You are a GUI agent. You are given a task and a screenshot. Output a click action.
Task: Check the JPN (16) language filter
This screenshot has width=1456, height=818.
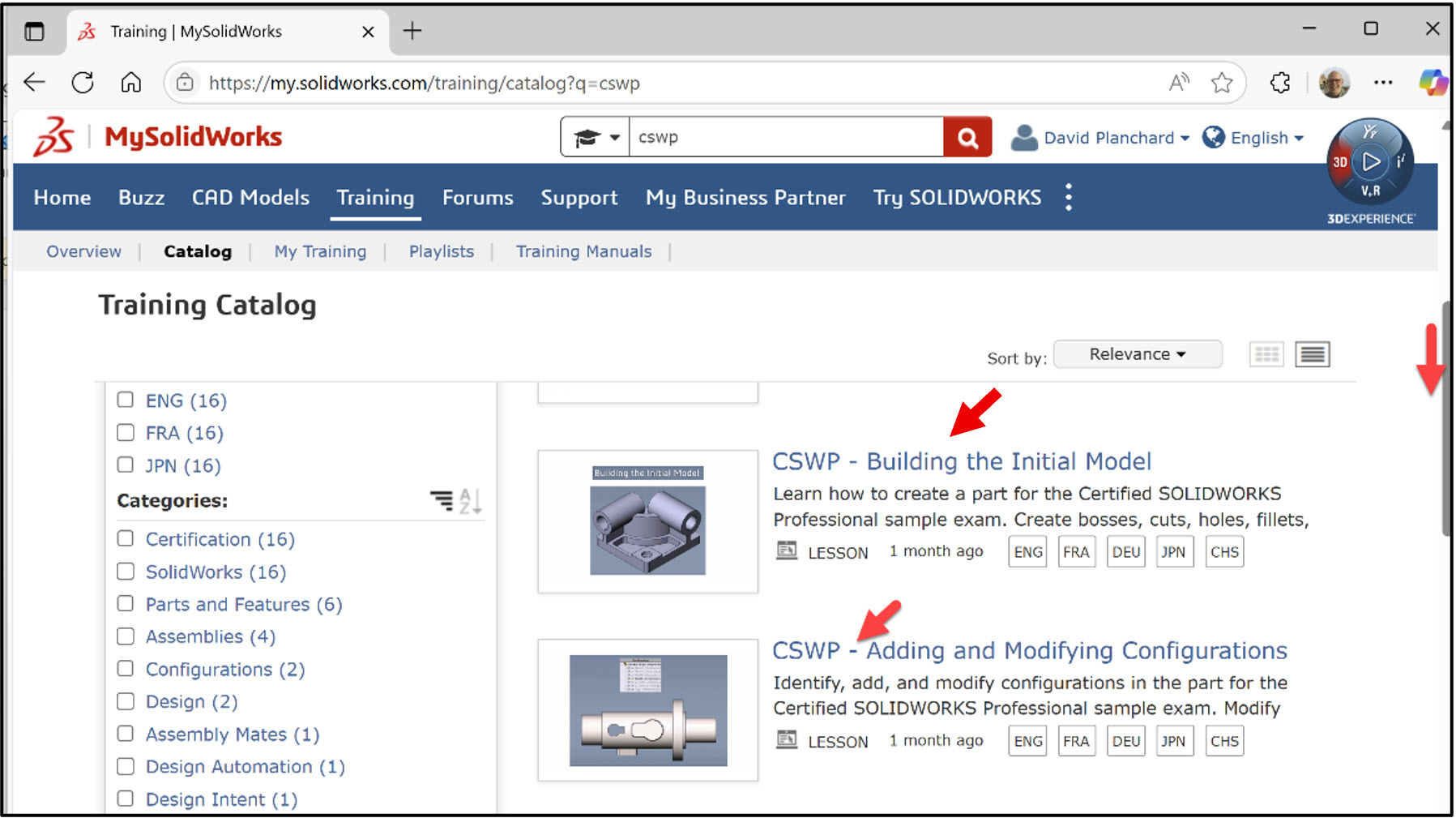click(x=126, y=465)
